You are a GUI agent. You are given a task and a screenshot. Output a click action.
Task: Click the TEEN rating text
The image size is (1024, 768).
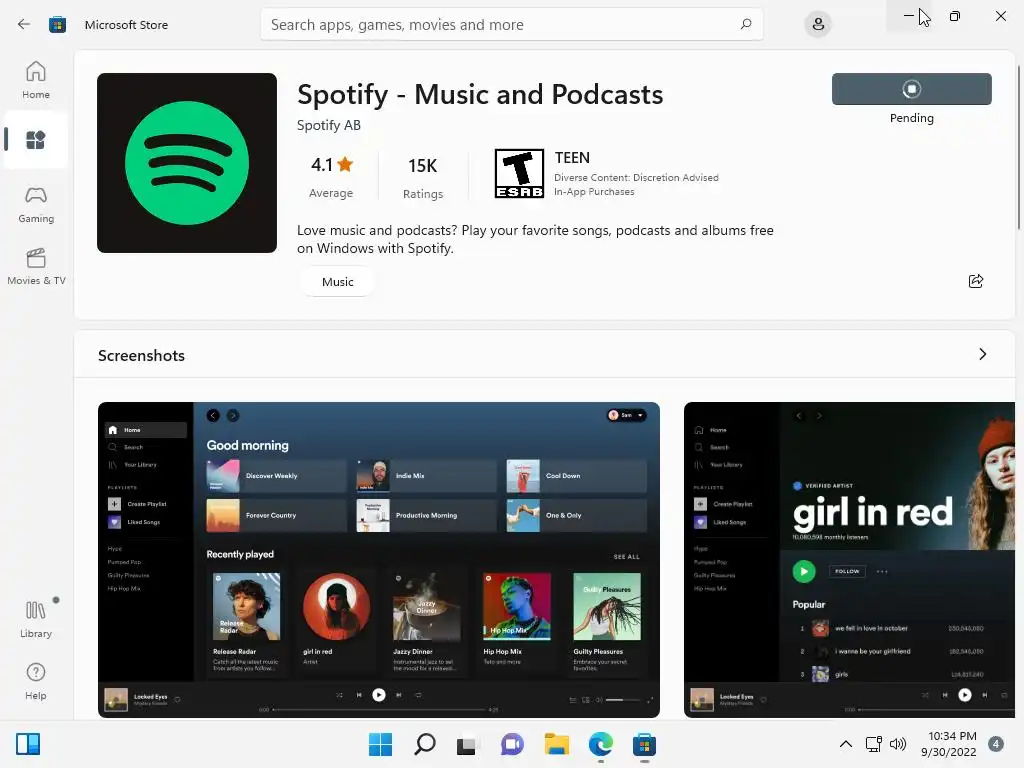(572, 157)
